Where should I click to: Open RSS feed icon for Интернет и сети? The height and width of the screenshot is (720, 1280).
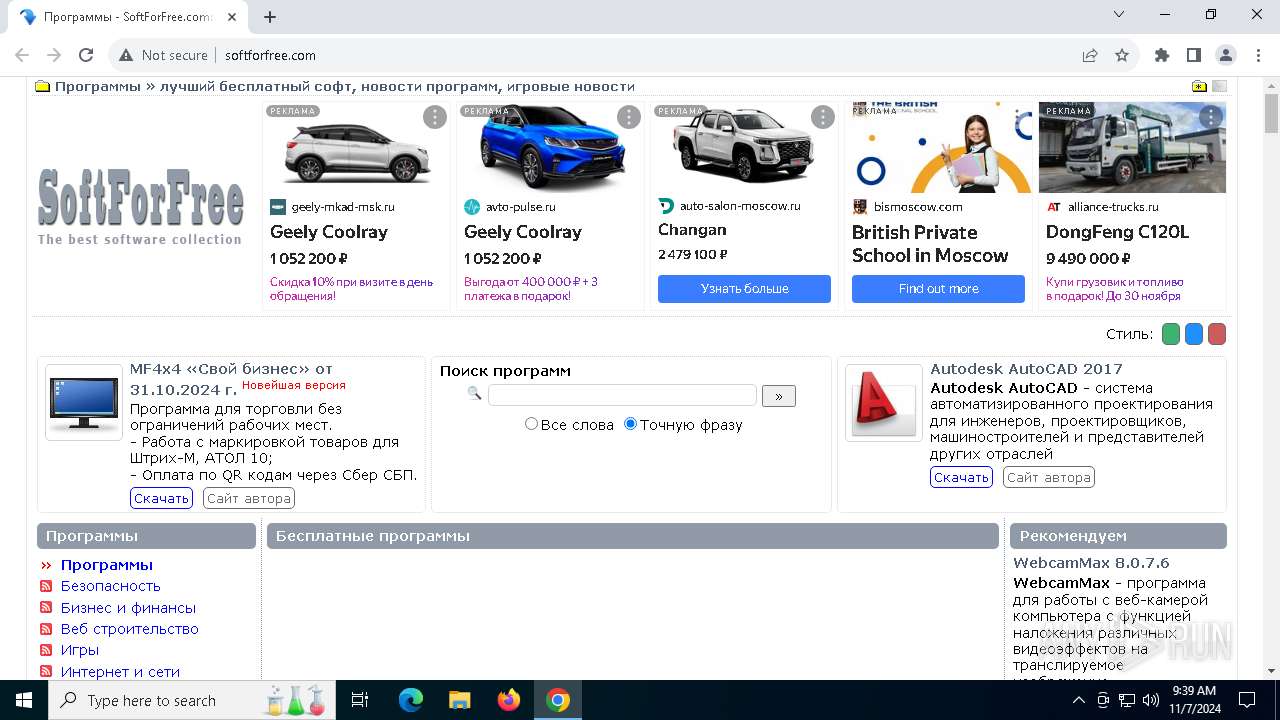(x=45, y=672)
